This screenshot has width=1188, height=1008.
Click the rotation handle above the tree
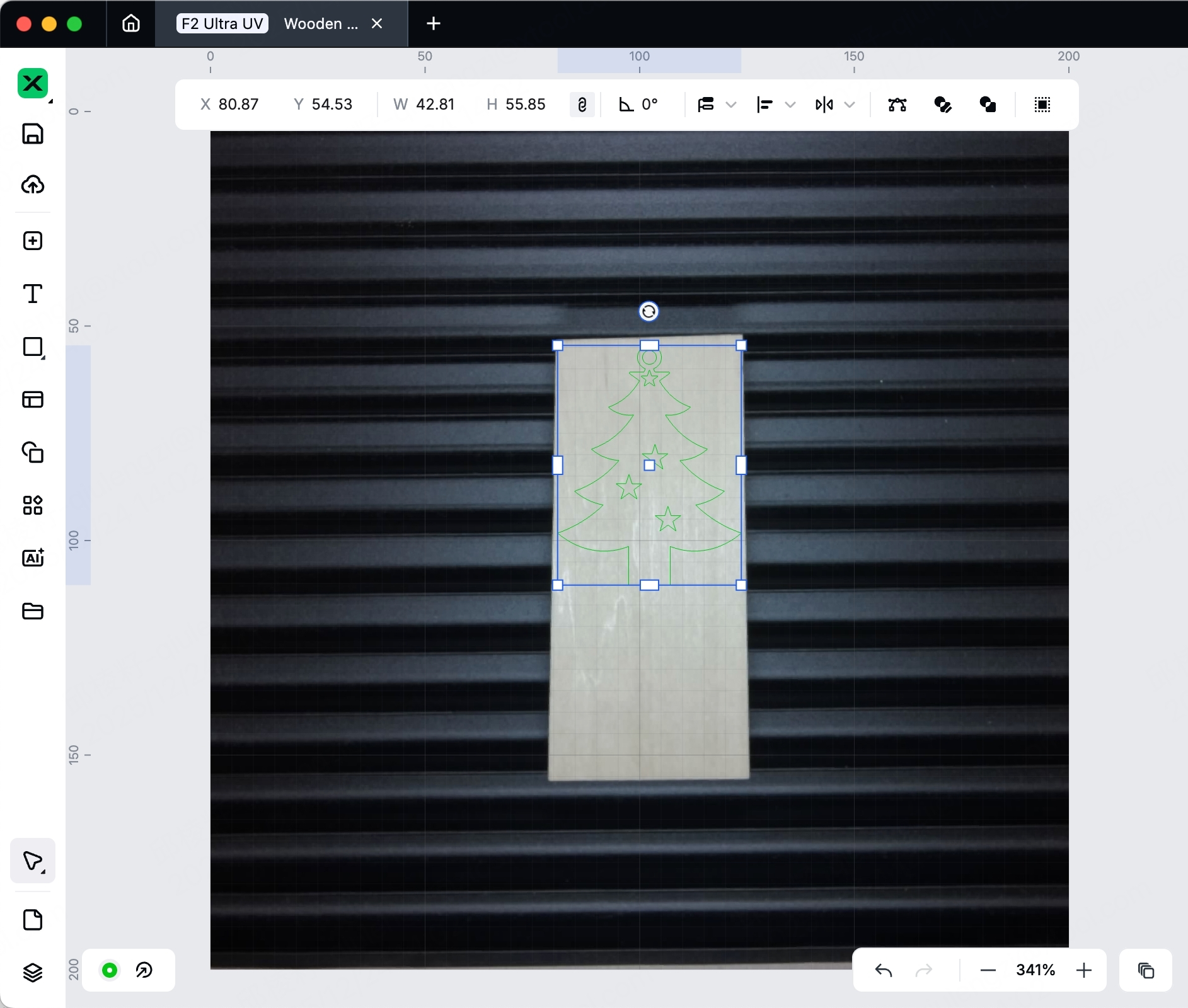click(x=649, y=312)
